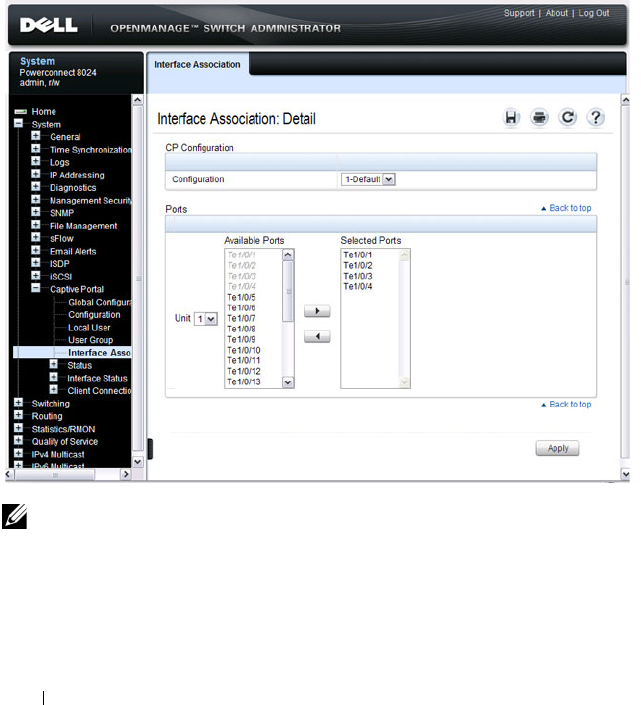Expand Time Synchronization node

click(x=36, y=148)
